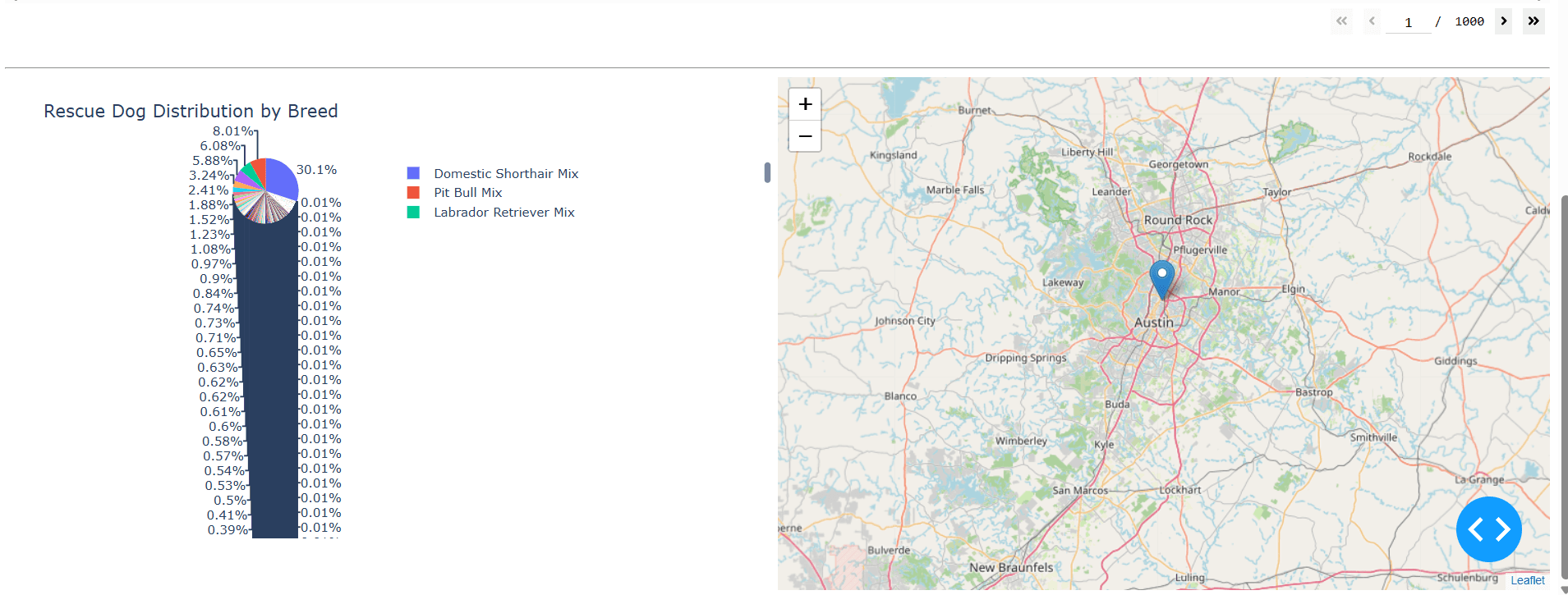Click the current page number field

[x=1408, y=22]
